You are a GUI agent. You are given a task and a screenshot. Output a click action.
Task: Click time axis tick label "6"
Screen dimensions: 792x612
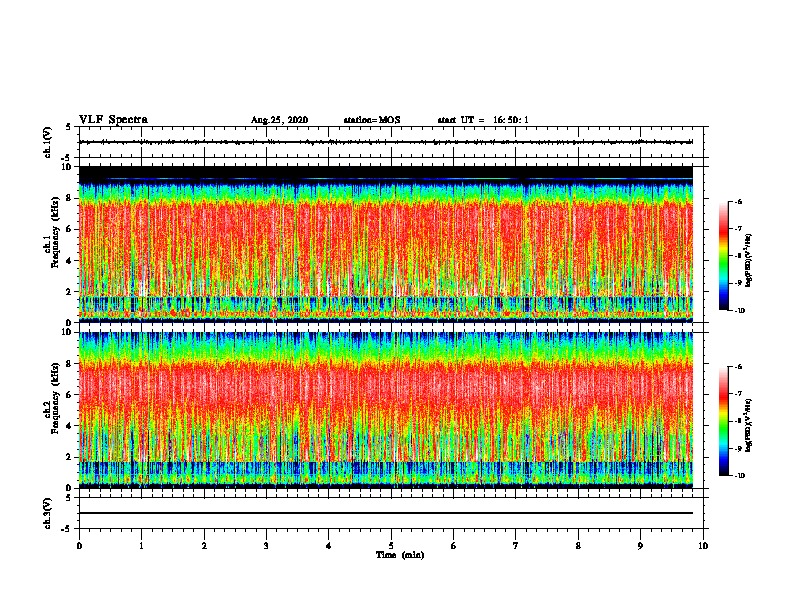(x=454, y=545)
